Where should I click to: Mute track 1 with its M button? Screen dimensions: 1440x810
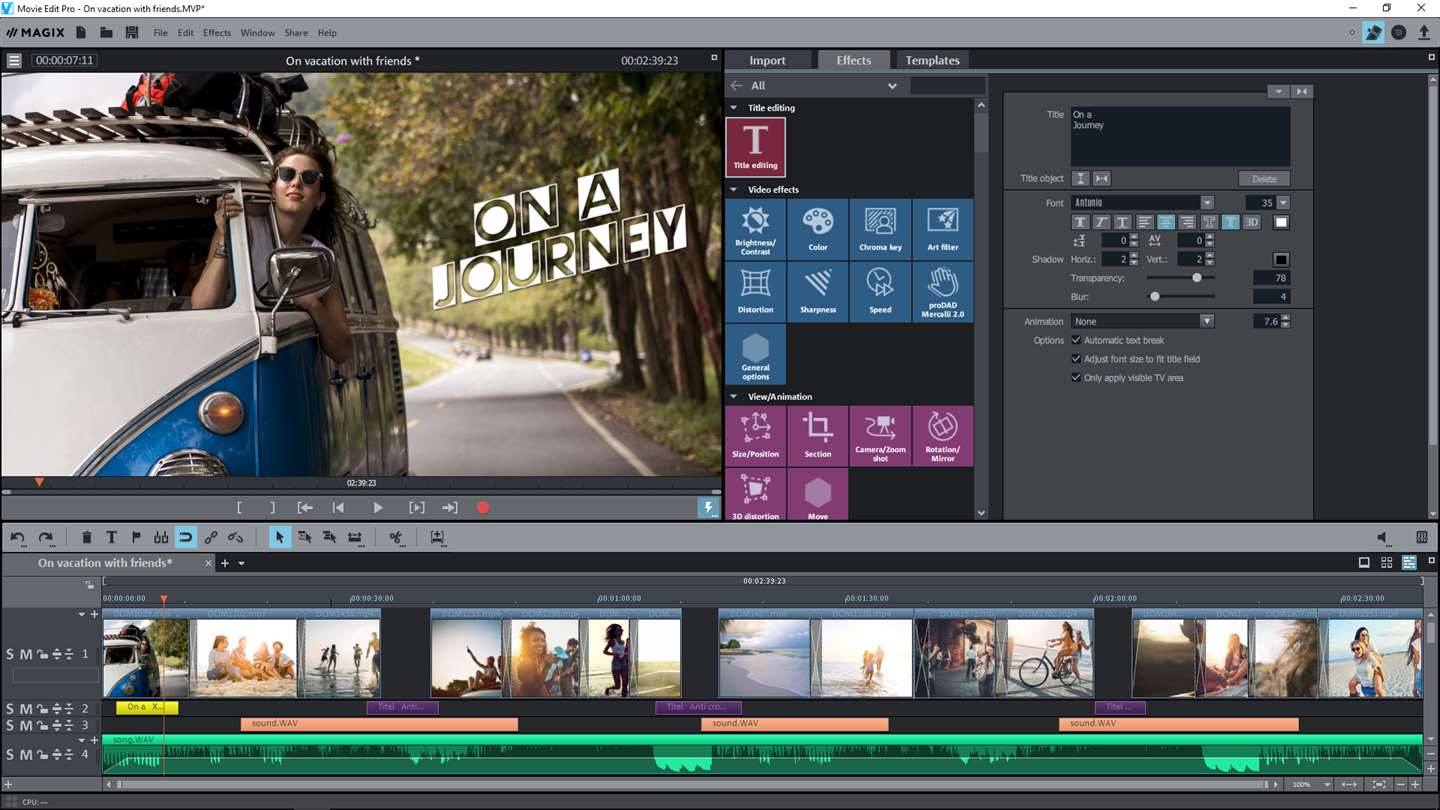(x=26, y=655)
